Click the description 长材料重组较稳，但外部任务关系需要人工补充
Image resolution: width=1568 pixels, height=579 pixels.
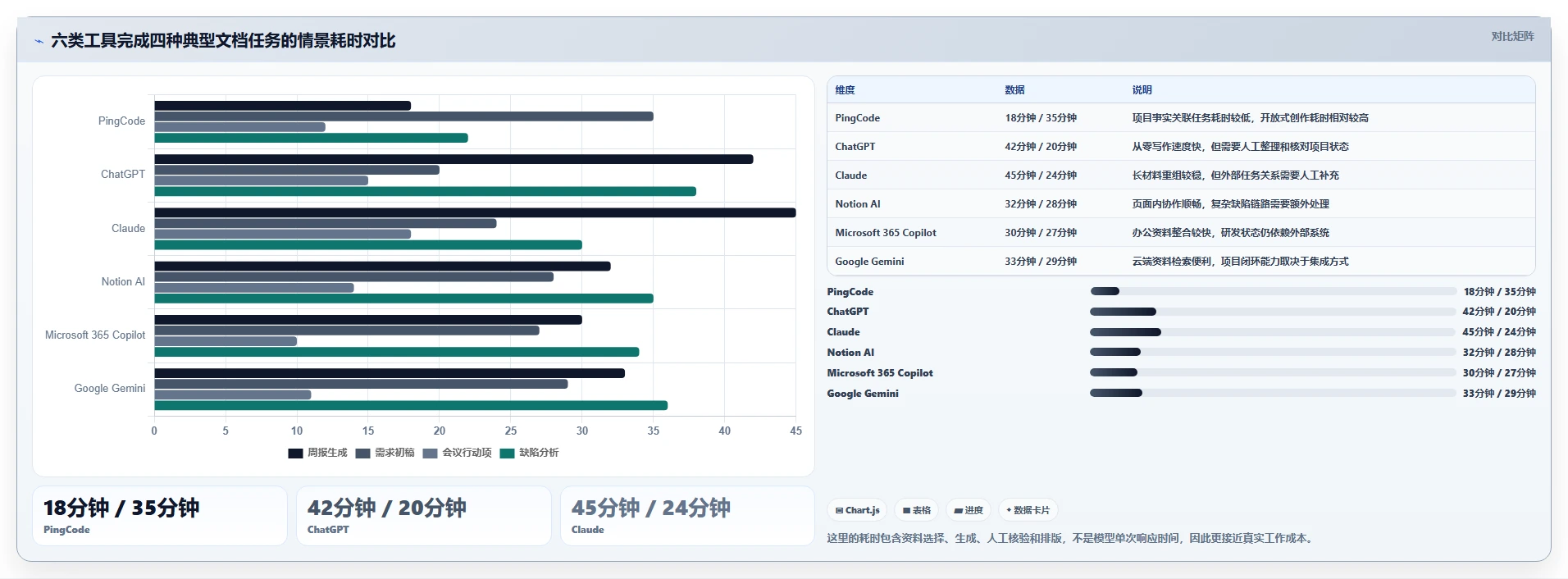[x=1235, y=176]
